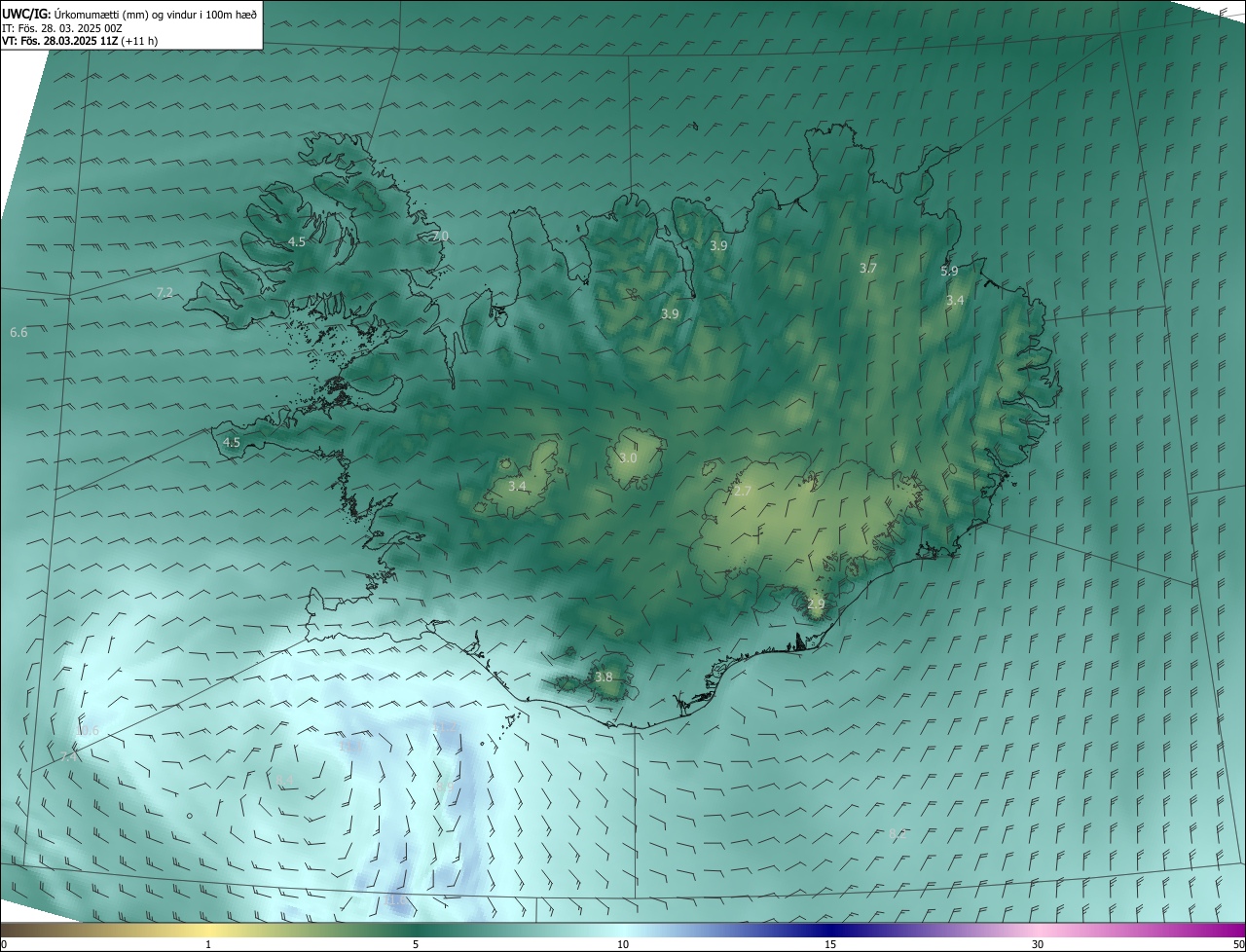The height and width of the screenshot is (952, 1246).
Task: Click the 10 tick on the color scale
Action: (623, 944)
